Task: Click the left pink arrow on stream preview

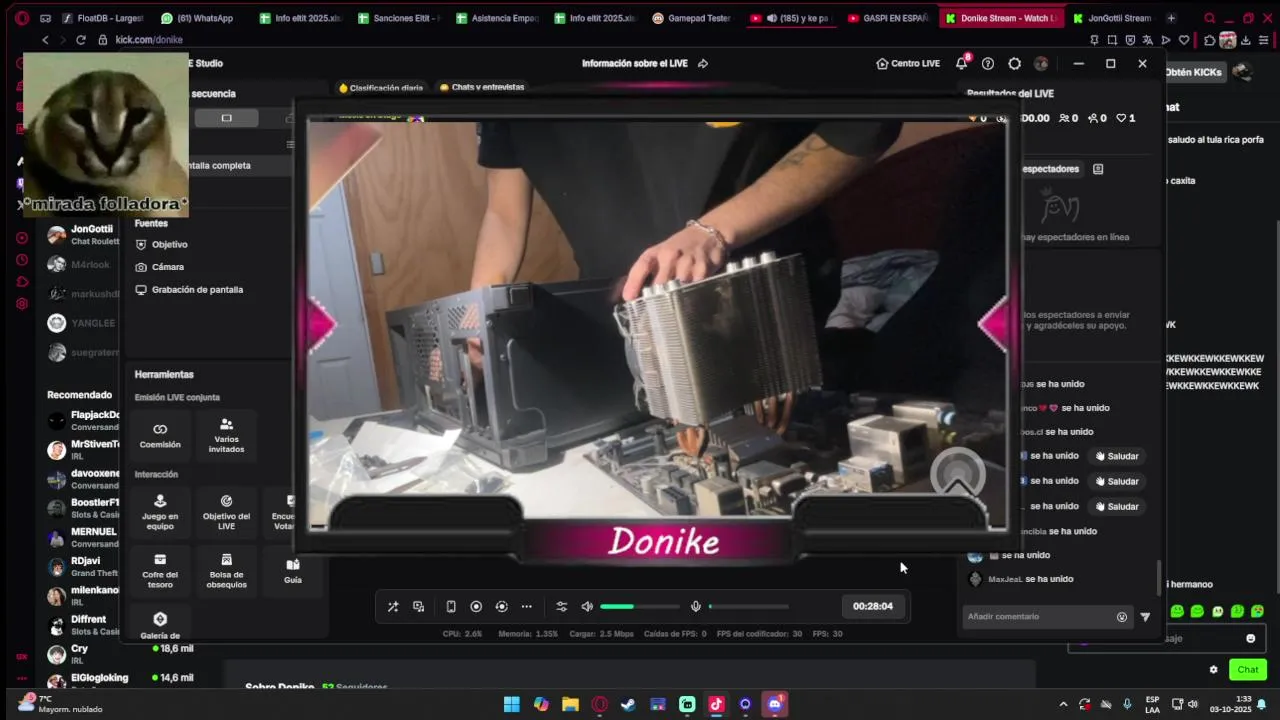Action: (x=321, y=324)
